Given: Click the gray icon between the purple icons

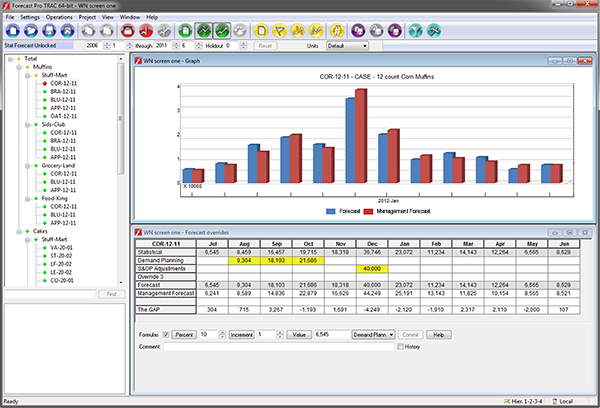Looking at the screenshot, I should coord(377,31).
